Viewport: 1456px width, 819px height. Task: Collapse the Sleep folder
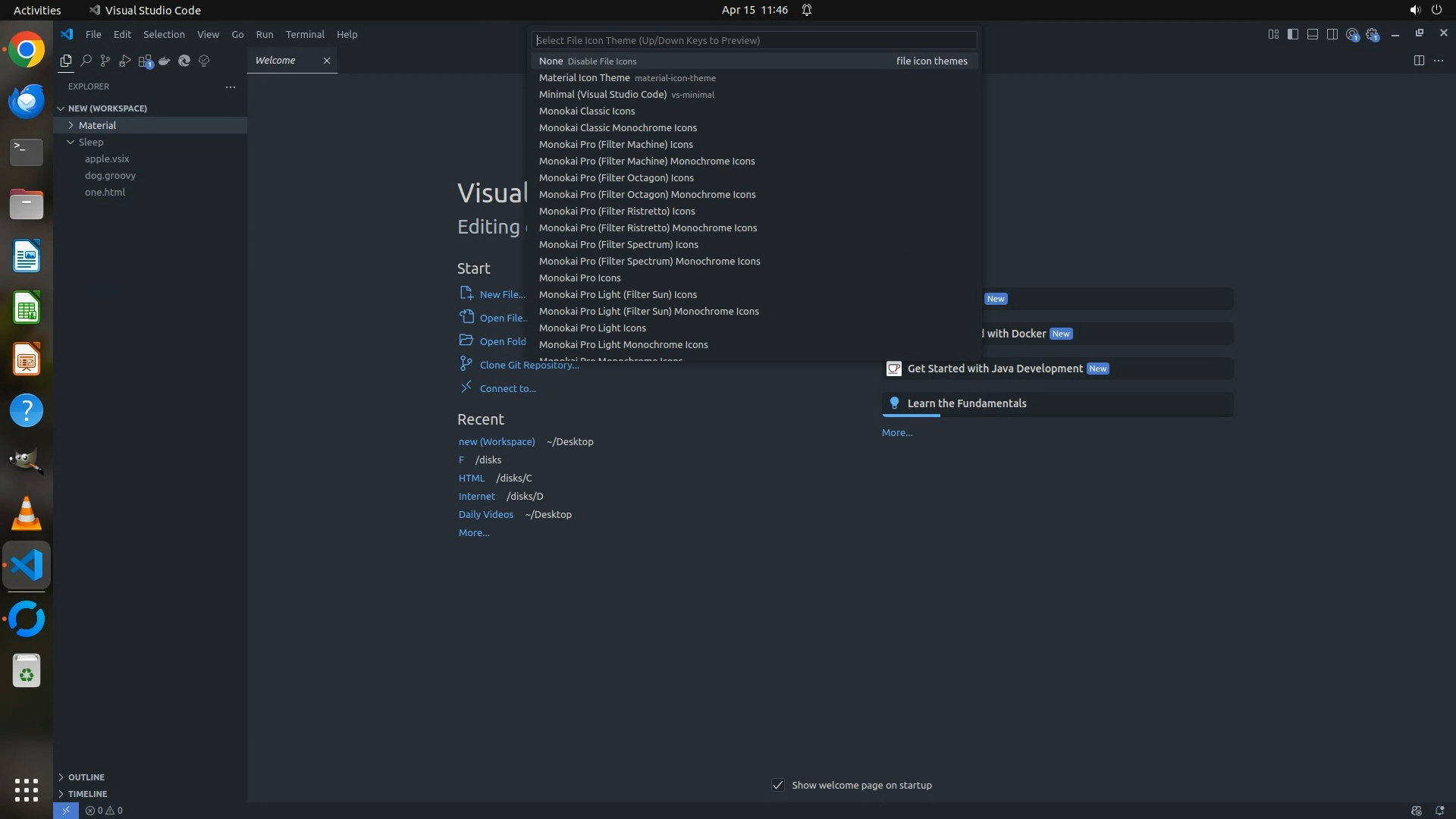pos(90,142)
